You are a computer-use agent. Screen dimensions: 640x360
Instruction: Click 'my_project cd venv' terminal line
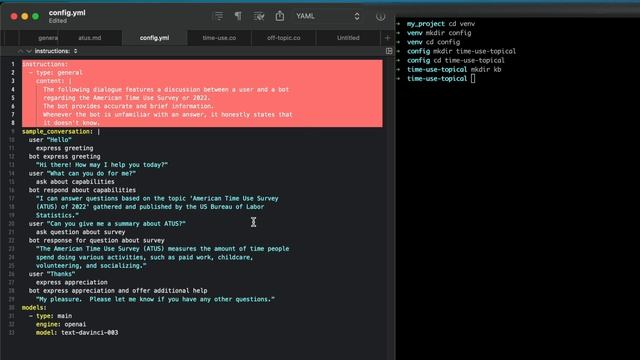click(x=441, y=24)
